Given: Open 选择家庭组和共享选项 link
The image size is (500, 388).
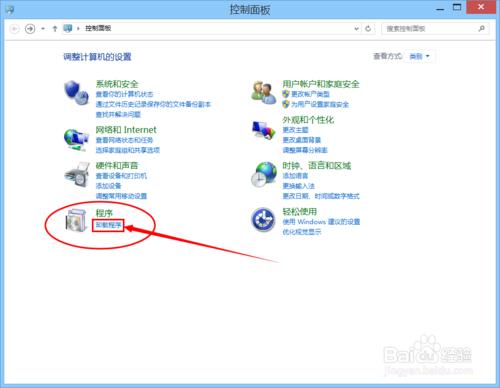Looking at the screenshot, I should click(x=128, y=150).
